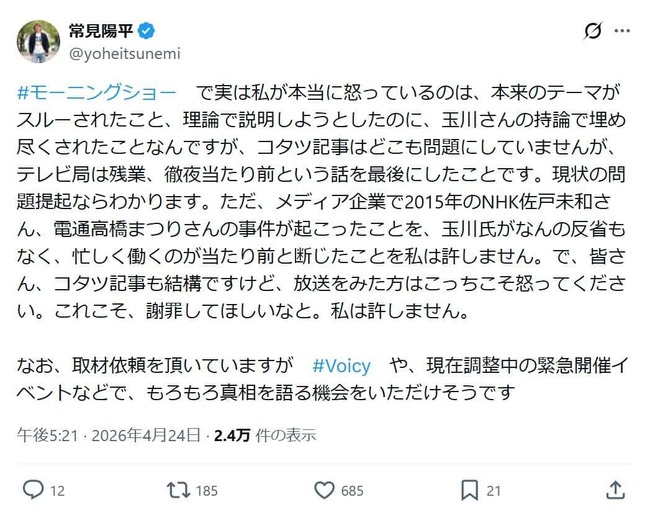Image resolution: width=645 pixels, height=510 pixels.
Task: Open the Grok explain-post icon
Action: (591, 31)
